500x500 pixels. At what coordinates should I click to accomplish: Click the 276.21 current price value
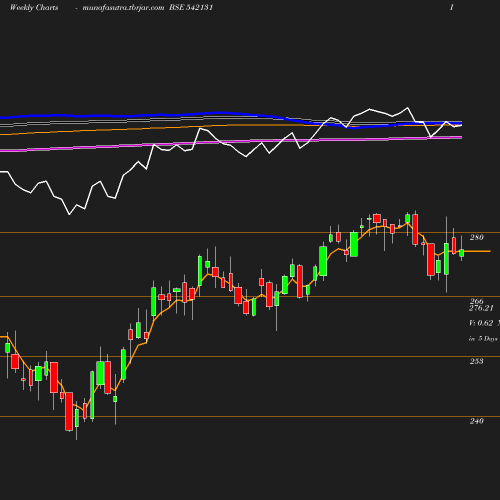(x=481, y=308)
